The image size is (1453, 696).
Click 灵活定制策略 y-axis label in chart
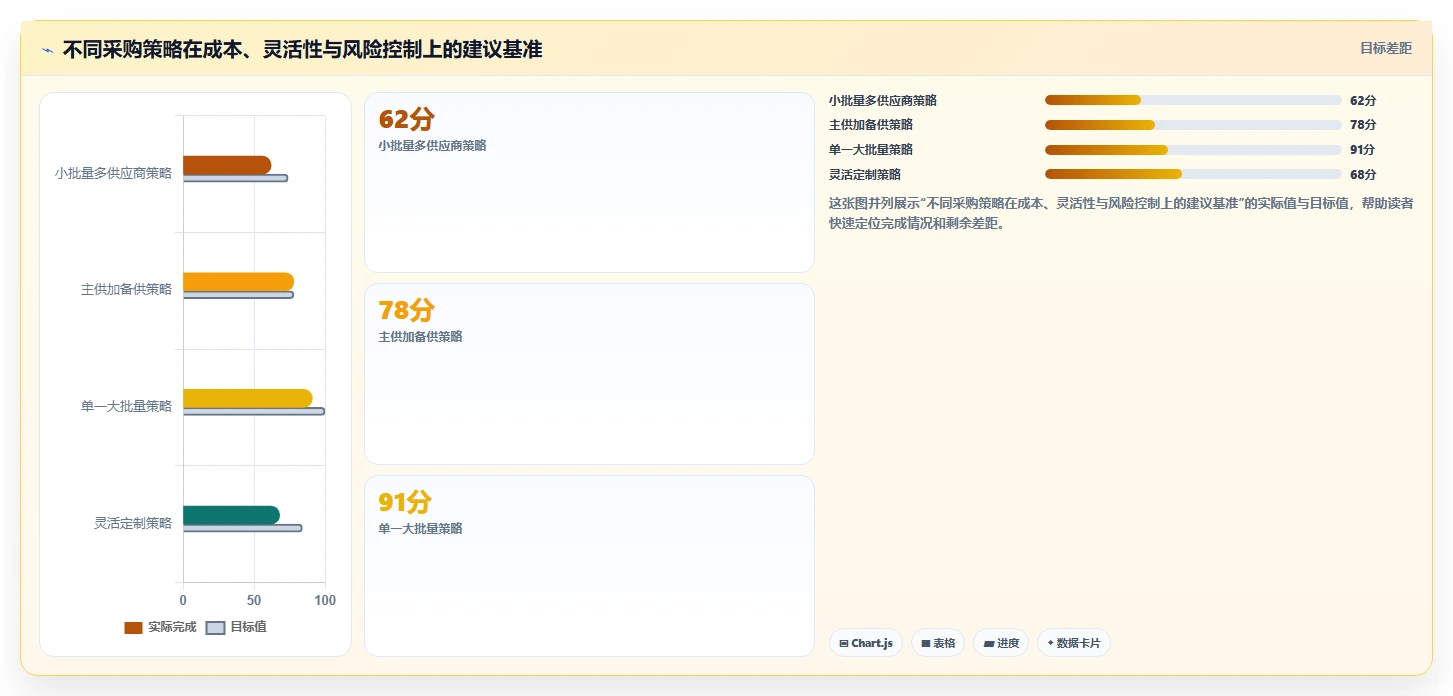133,523
